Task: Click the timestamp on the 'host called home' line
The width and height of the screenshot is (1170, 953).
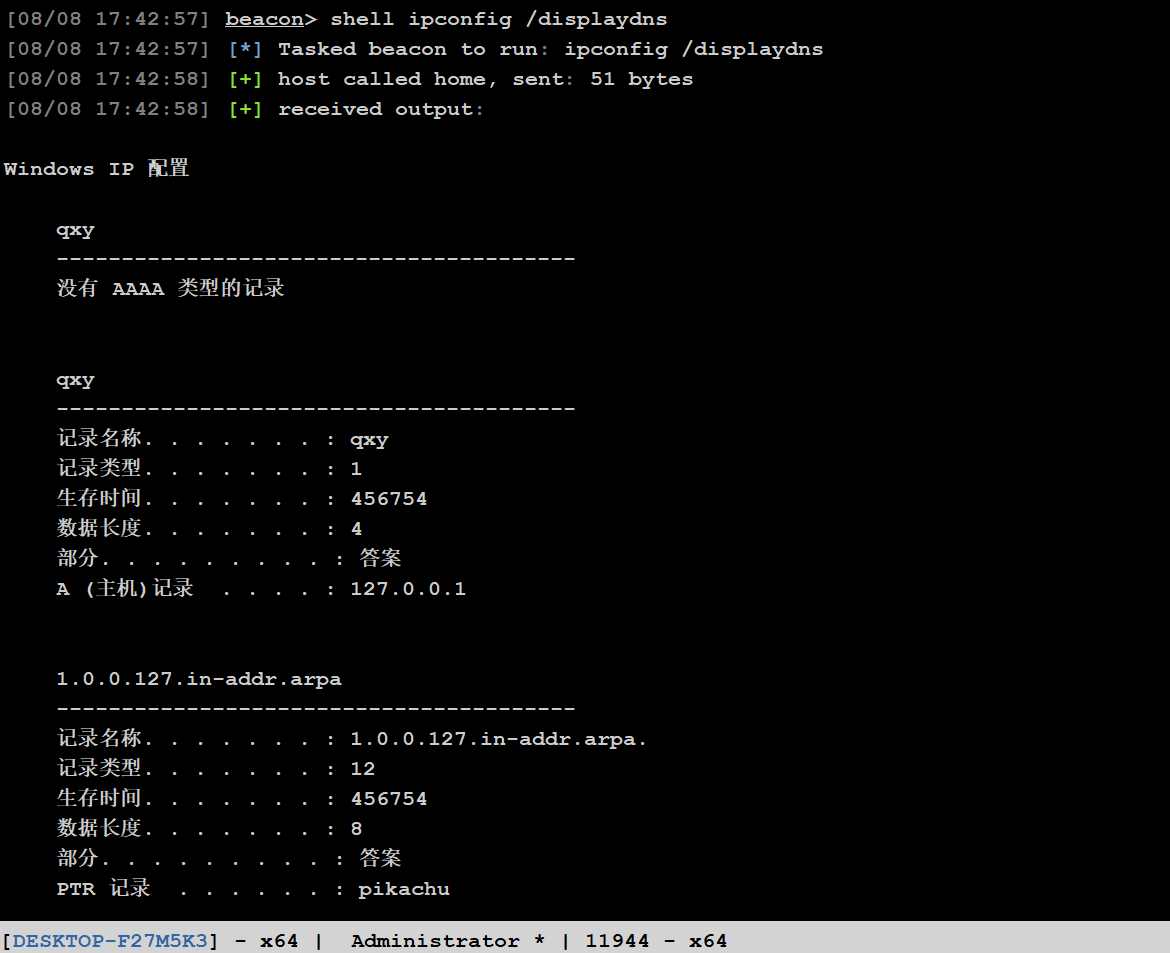Action: pyautogui.click(x=108, y=79)
